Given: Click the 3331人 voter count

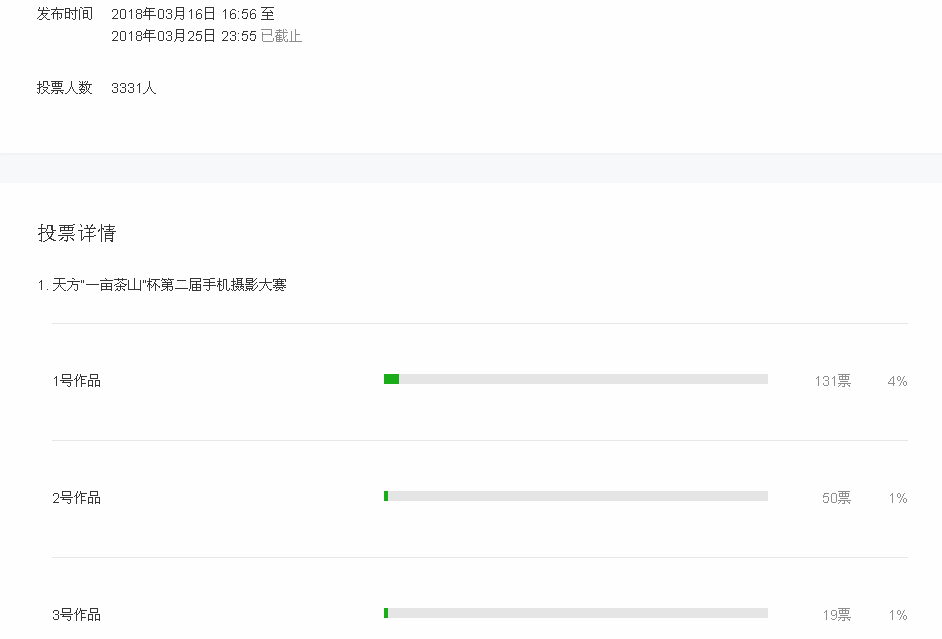Looking at the screenshot, I should pyautogui.click(x=134, y=88).
